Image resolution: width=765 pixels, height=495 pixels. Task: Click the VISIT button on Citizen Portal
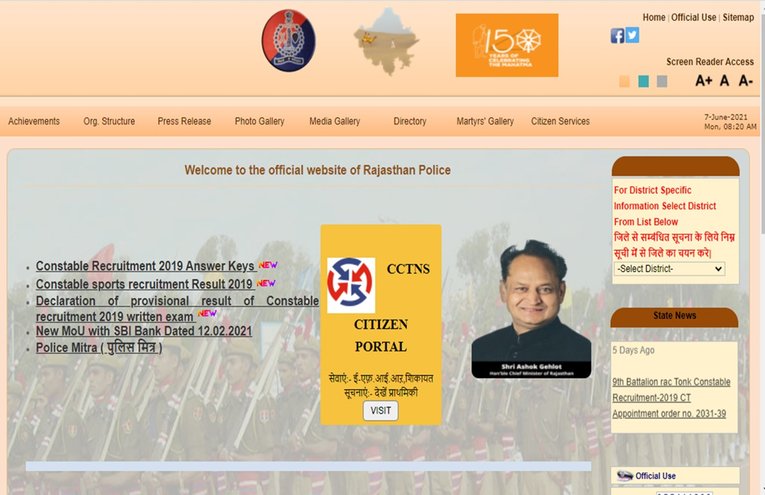pyautogui.click(x=381, y=411)
